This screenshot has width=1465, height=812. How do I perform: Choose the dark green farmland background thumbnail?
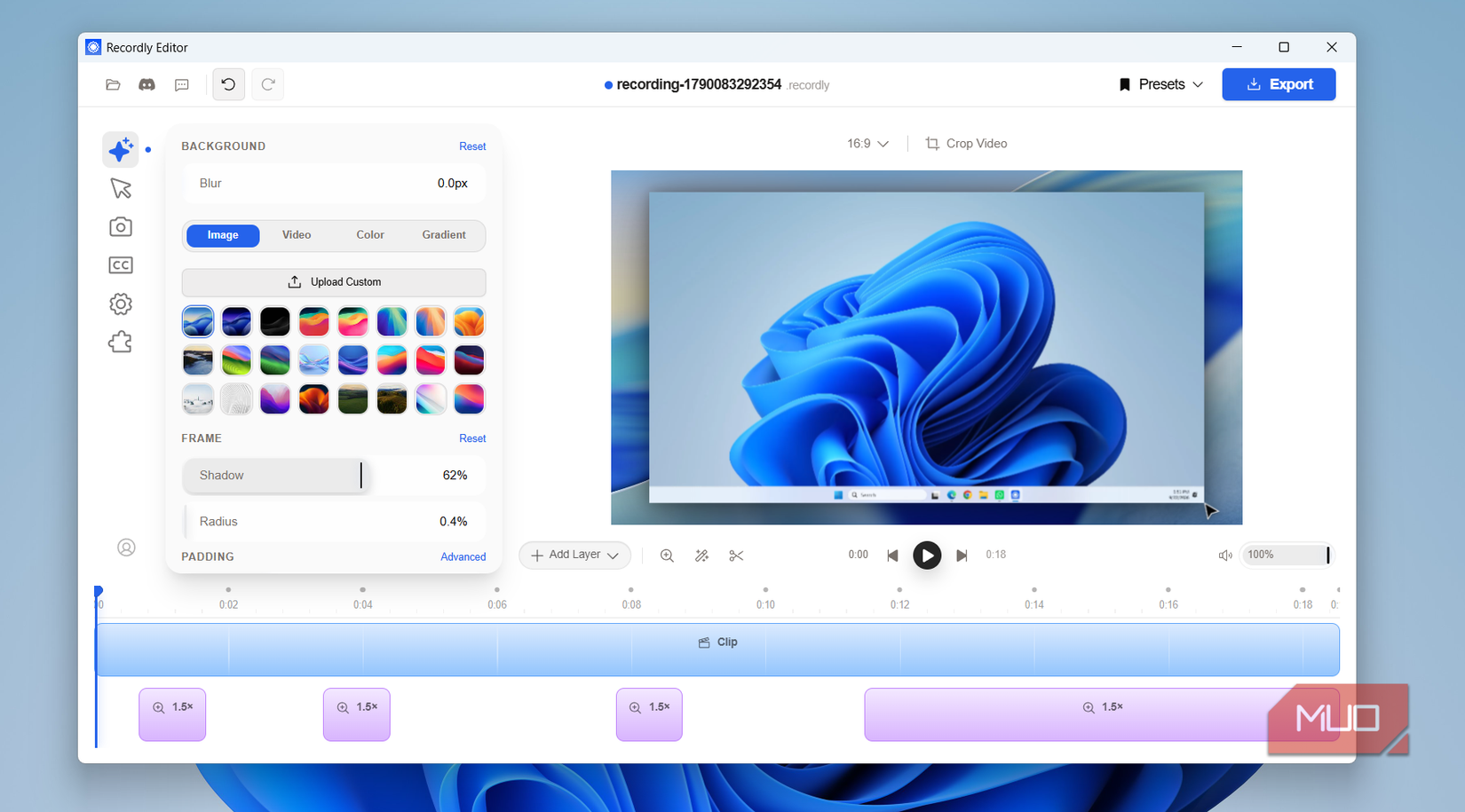(352, 399)
